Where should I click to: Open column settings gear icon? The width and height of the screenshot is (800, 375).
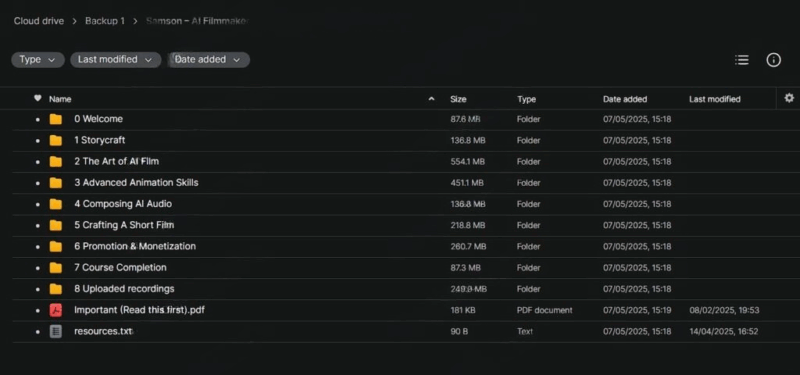point(789,98)
